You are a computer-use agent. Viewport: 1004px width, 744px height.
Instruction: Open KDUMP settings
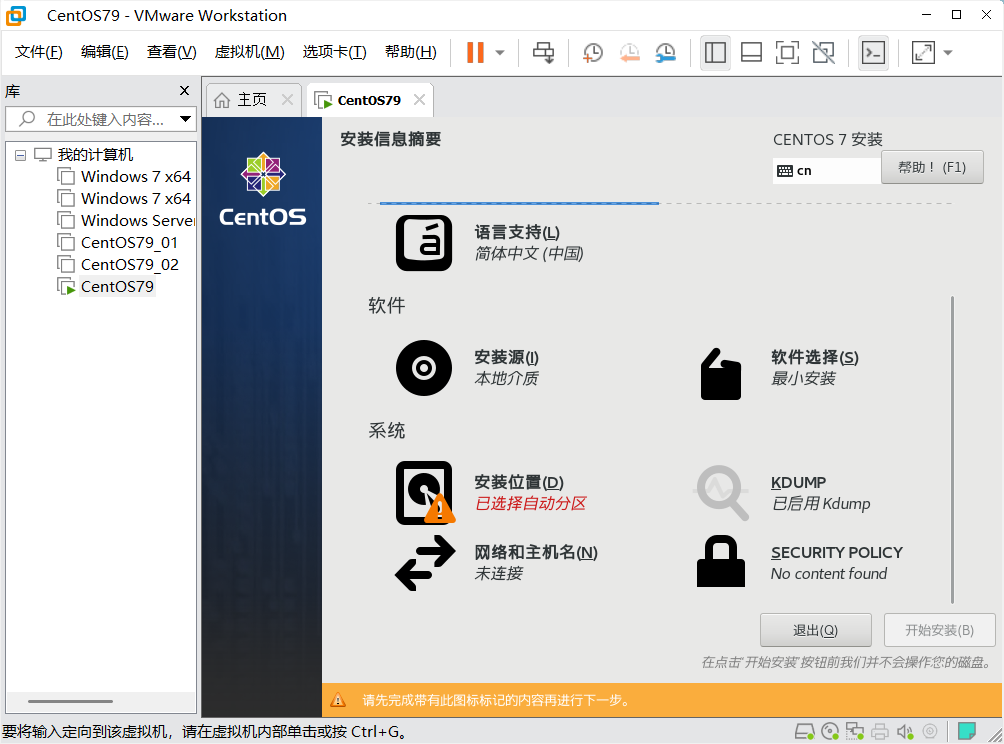click(x=782, y=492)
